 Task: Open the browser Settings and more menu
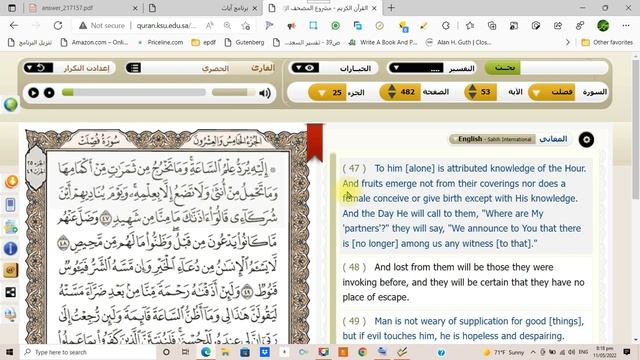point(626,25)
